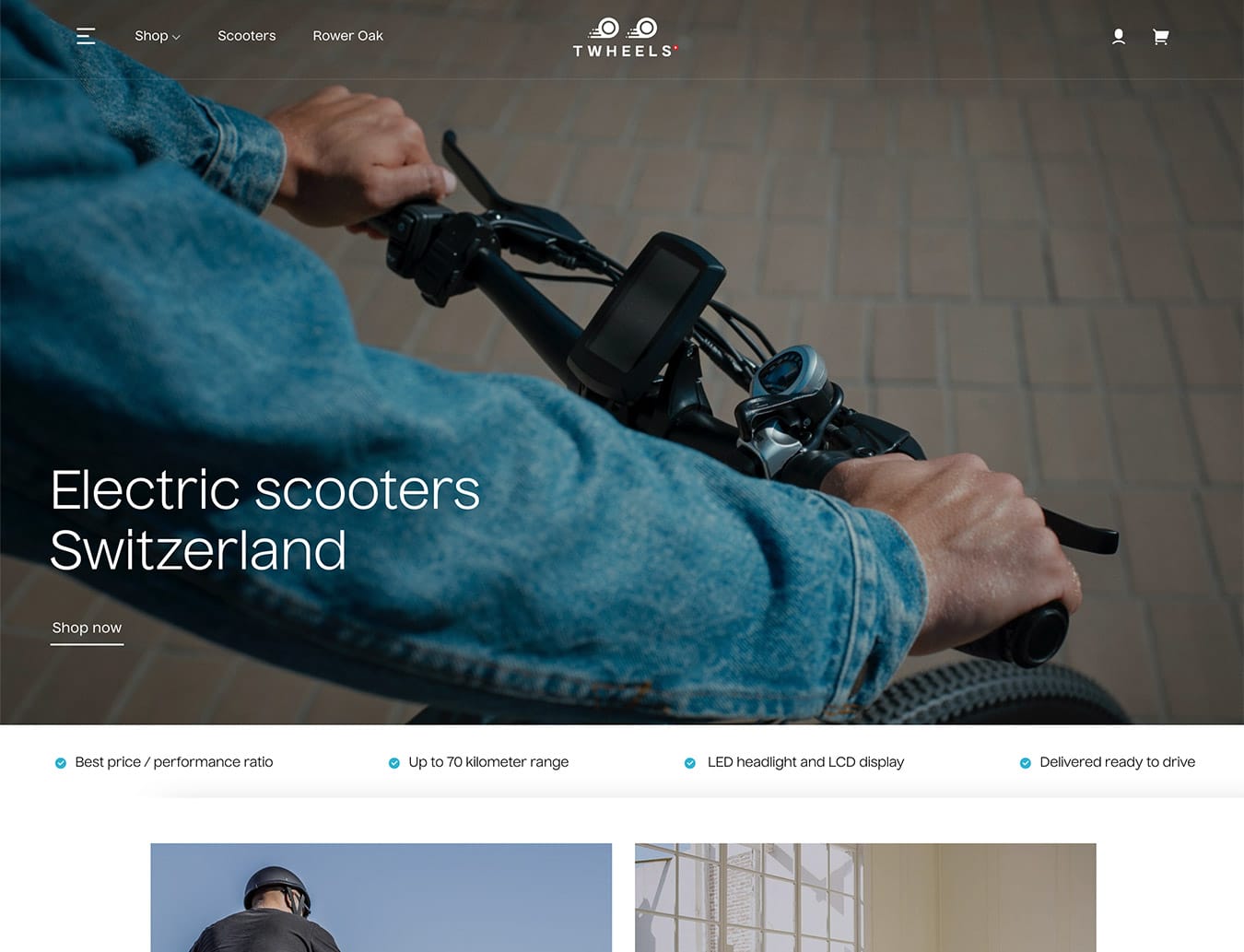Open the Scooters menu item
Viewport: 1244px width, 952px height.
[x=247, y=36]
